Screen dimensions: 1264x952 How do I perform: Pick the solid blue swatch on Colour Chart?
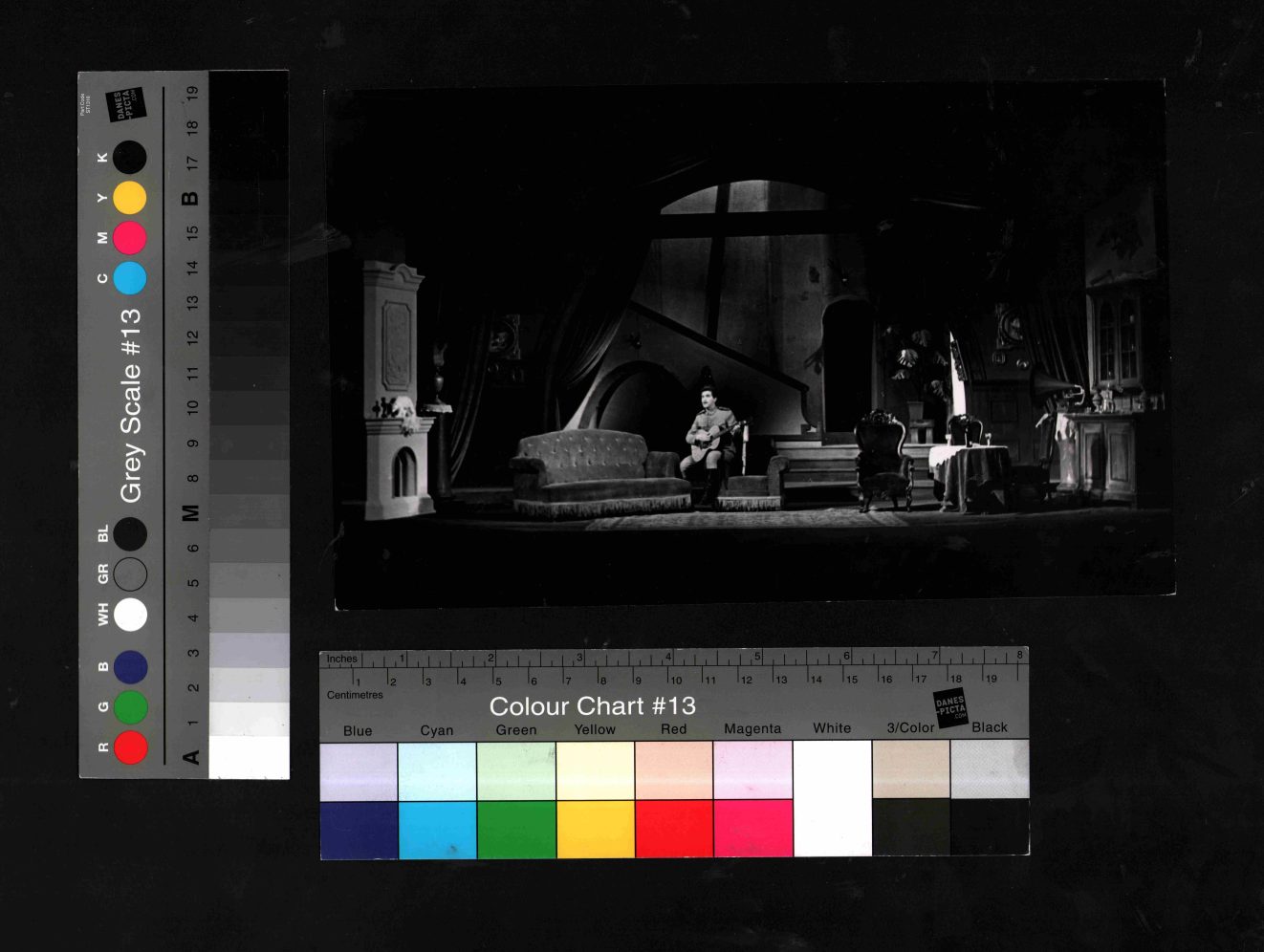point(359,829)
